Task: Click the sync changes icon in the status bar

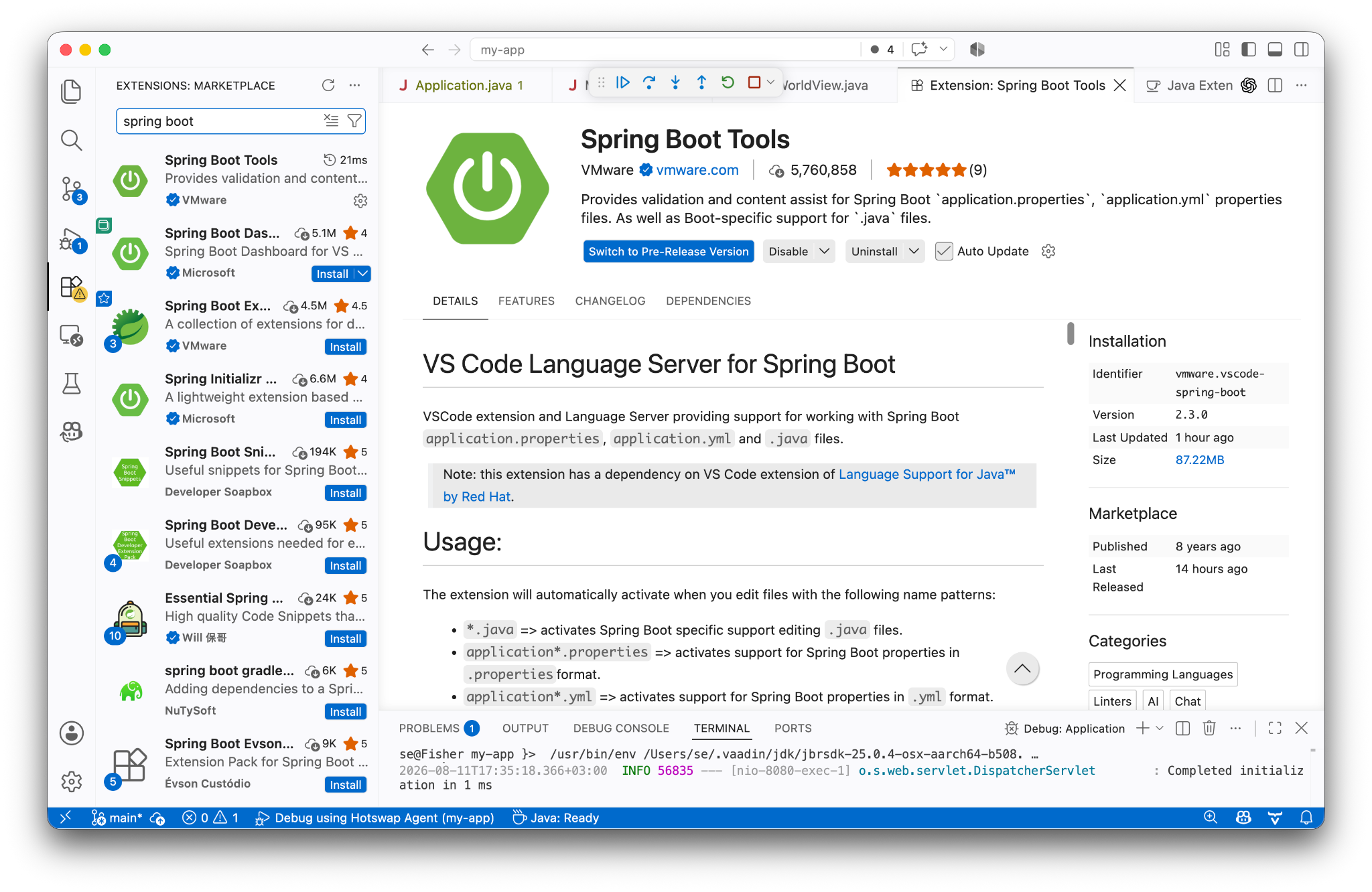Action: point(158,818)
